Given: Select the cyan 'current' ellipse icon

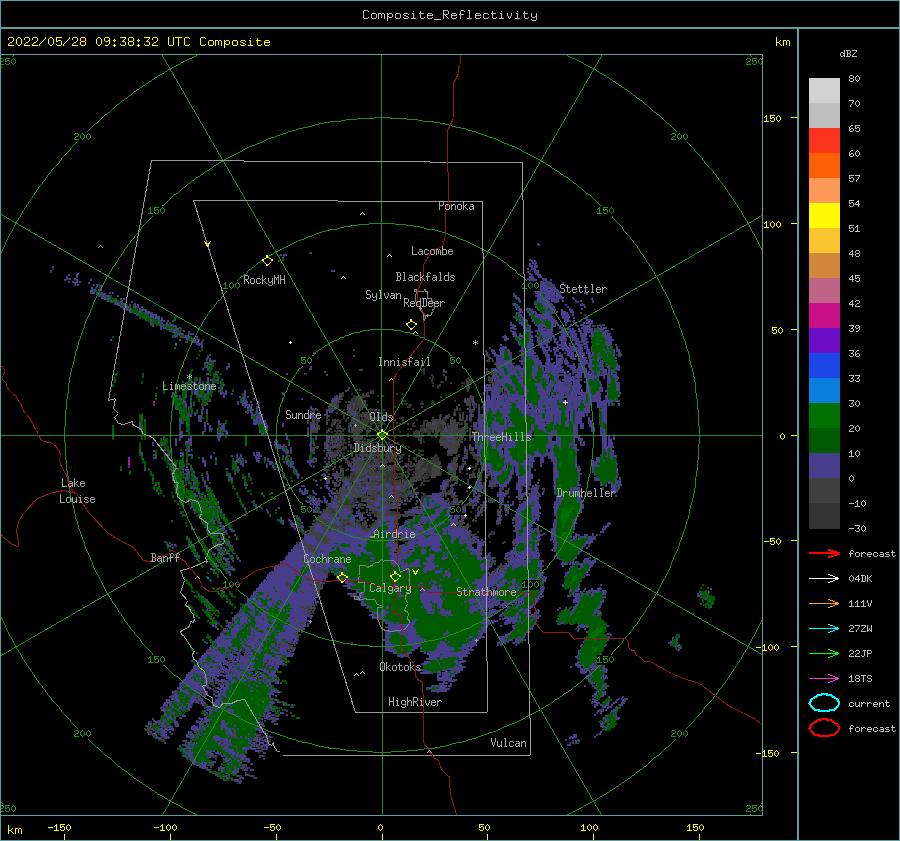Looking at the screenshot, I should [824, 703].
